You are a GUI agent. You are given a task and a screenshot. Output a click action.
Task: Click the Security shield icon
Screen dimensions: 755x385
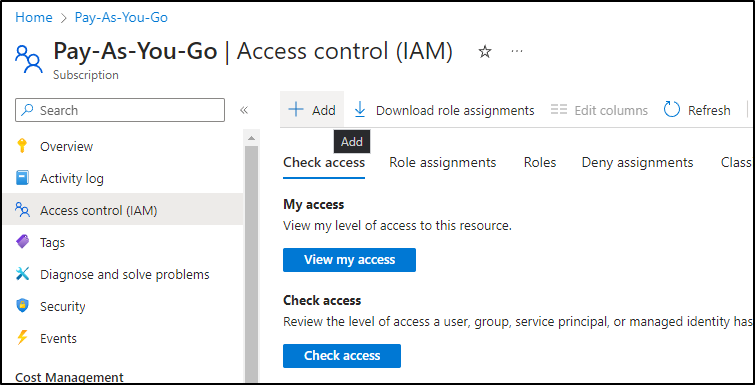22,306
